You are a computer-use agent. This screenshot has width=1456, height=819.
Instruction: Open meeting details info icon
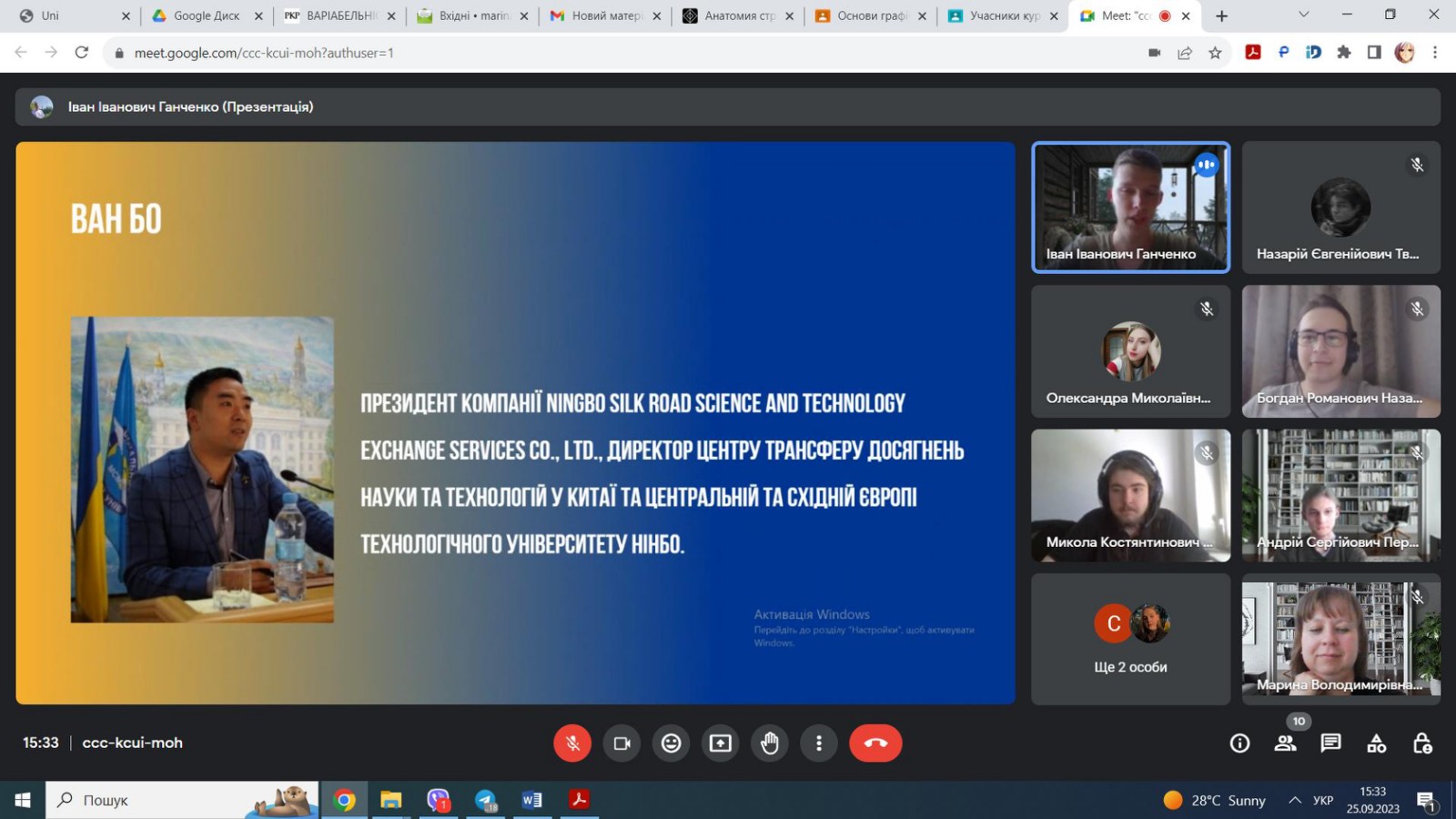1239,743
